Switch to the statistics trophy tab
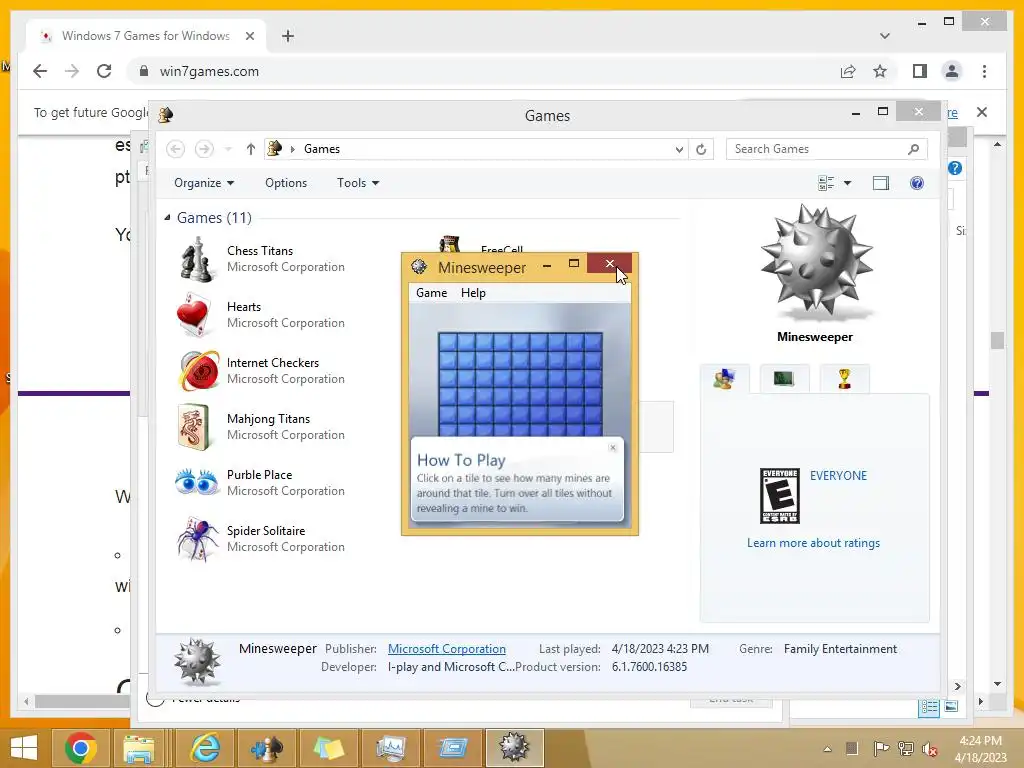This screenshot has height=768, width=1024. 844,379
